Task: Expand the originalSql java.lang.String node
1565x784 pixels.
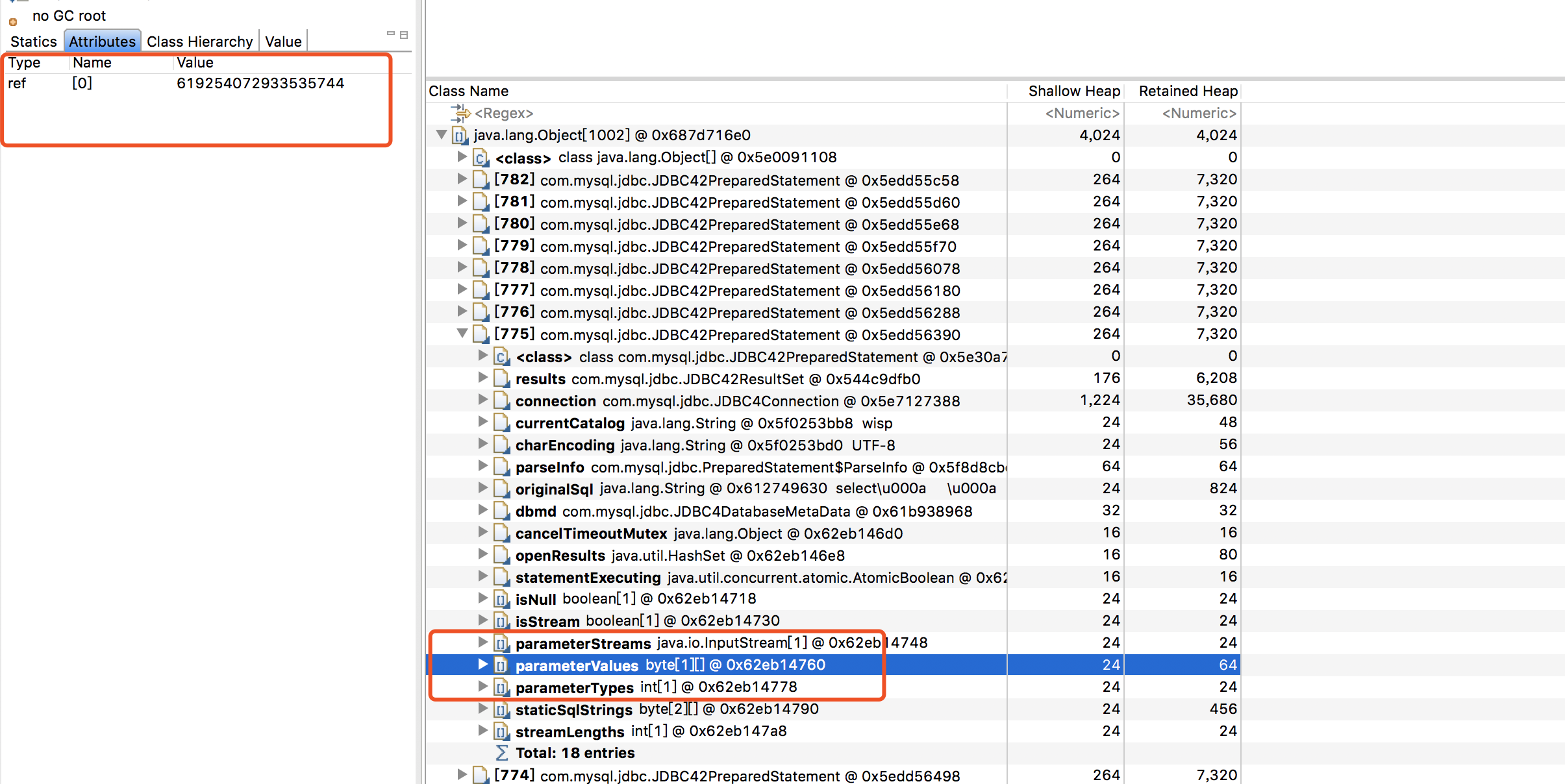Action: (482, 488)
